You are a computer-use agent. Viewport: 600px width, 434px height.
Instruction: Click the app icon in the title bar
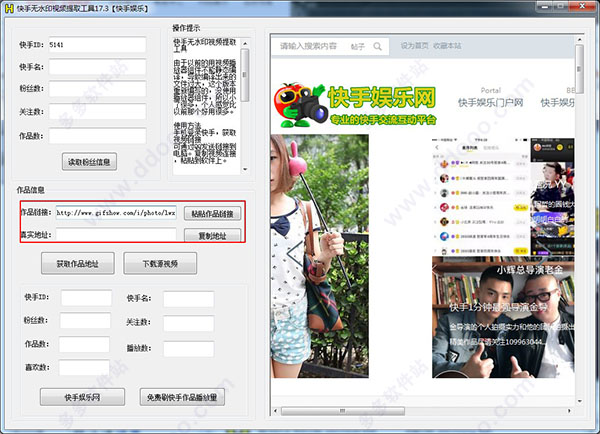(9, 8)
